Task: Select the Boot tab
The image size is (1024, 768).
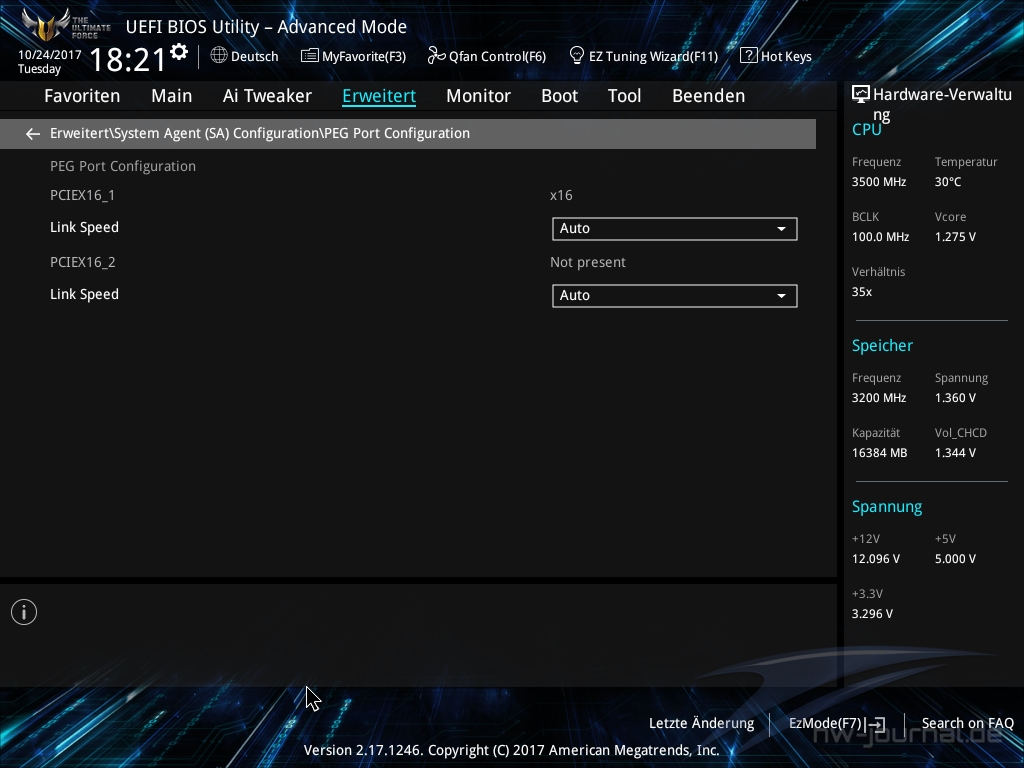Action: coord(559,96)
